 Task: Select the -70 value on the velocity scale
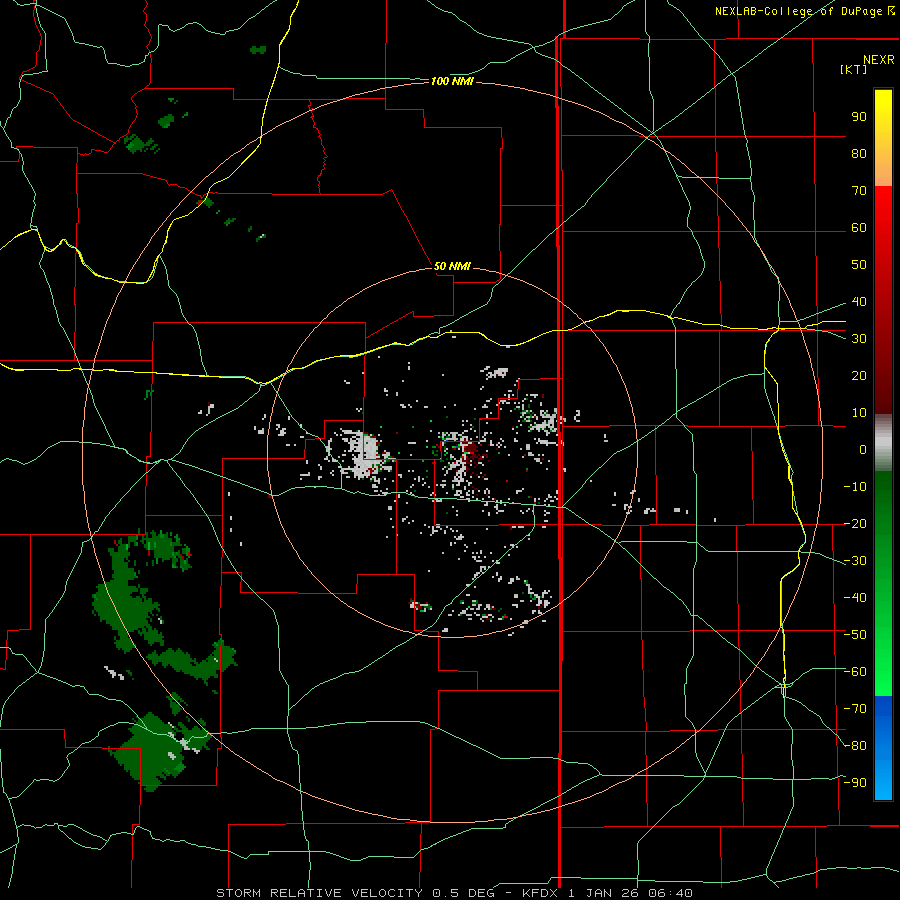[855, 708]
